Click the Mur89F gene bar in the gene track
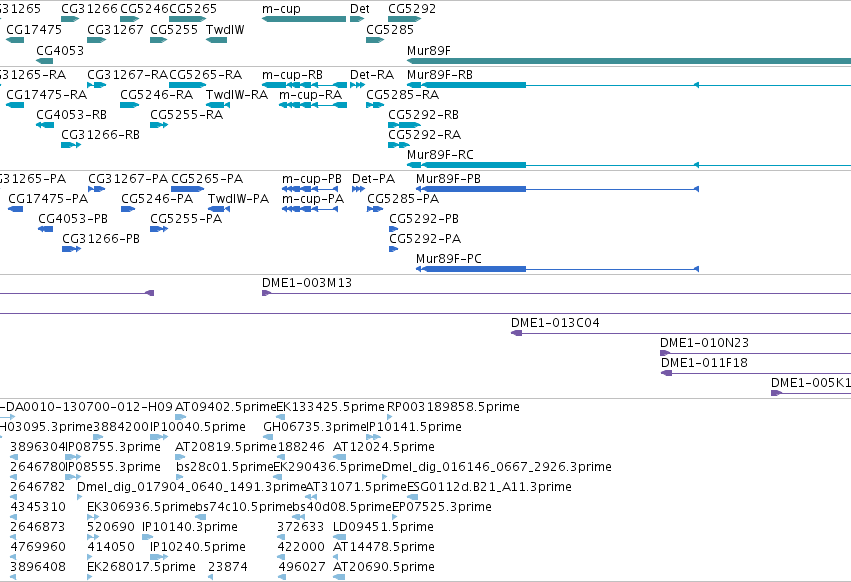Screen dimensions: 851x582 click(x=629, y=61)
